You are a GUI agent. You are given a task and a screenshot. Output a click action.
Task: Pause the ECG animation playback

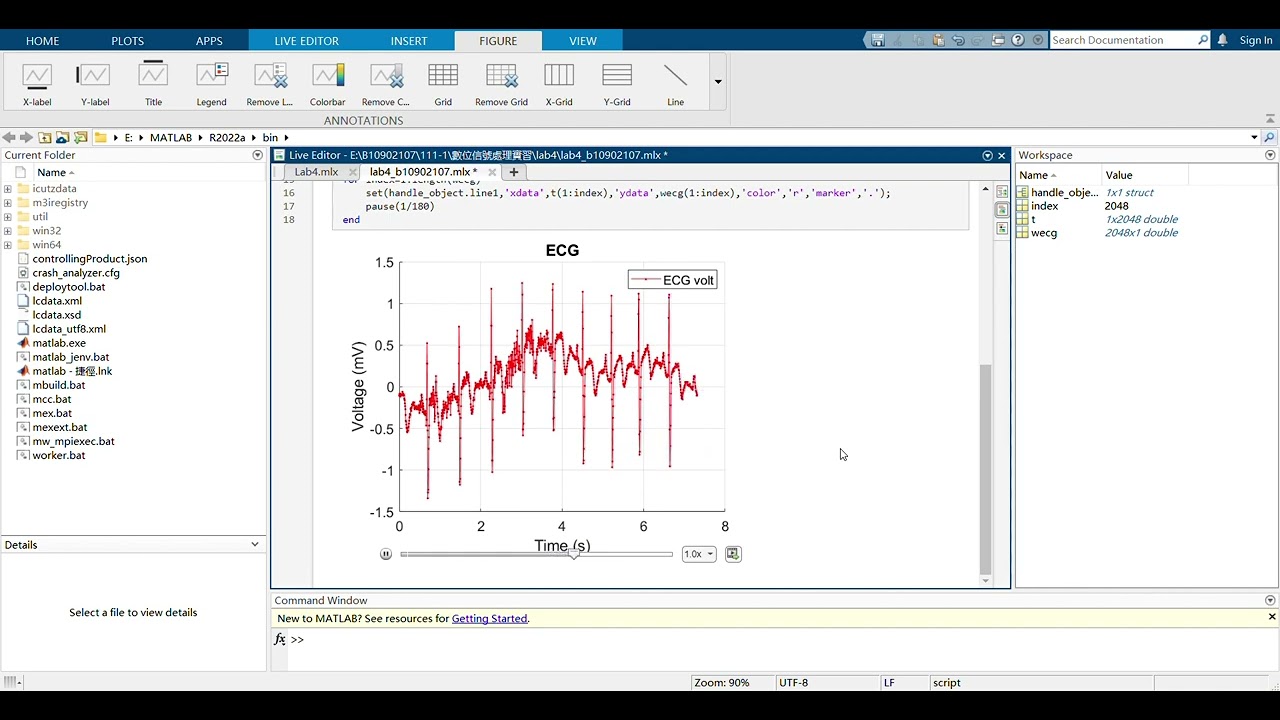point(386,554)
